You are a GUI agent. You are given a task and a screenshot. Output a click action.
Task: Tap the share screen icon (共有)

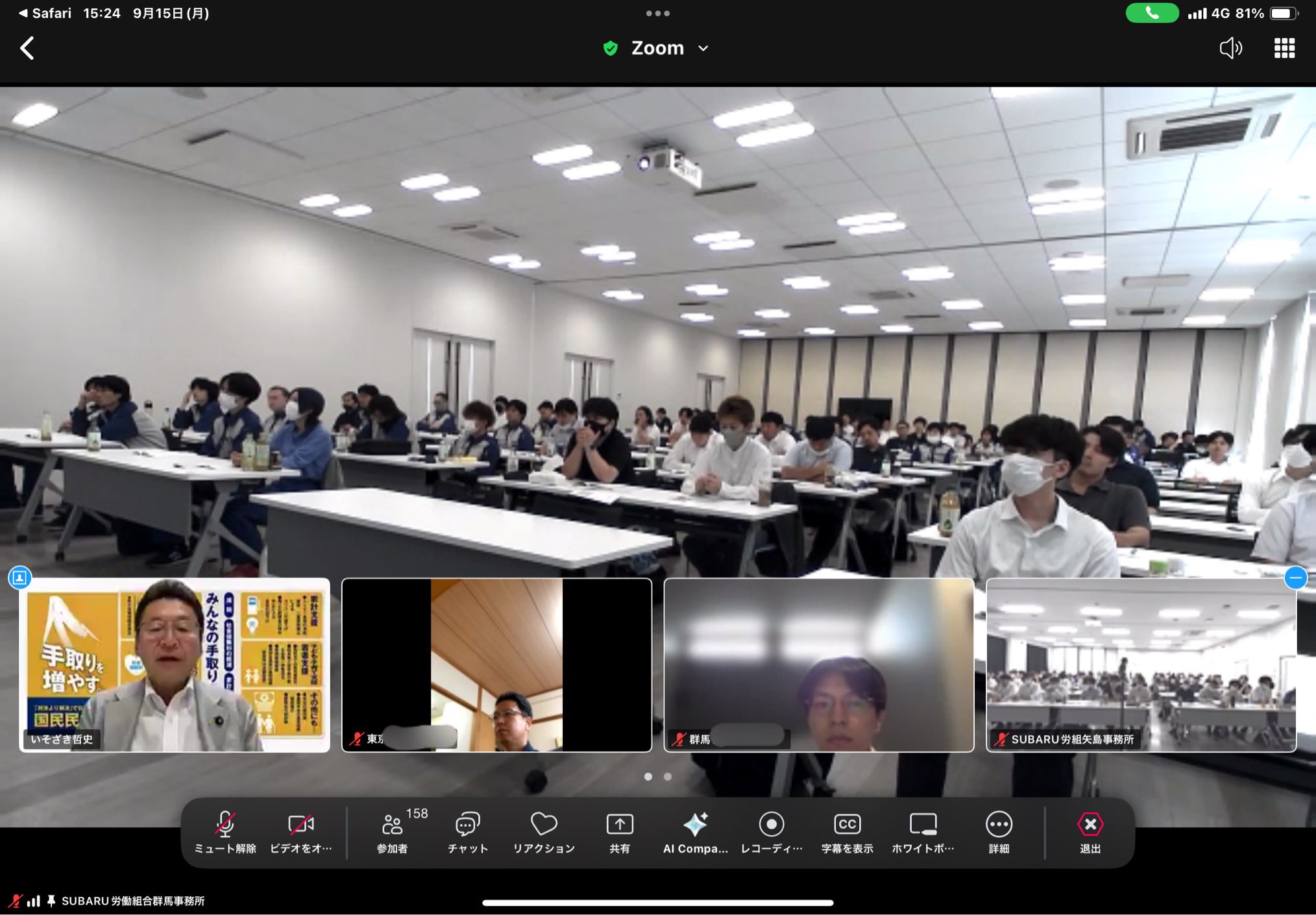620,831
